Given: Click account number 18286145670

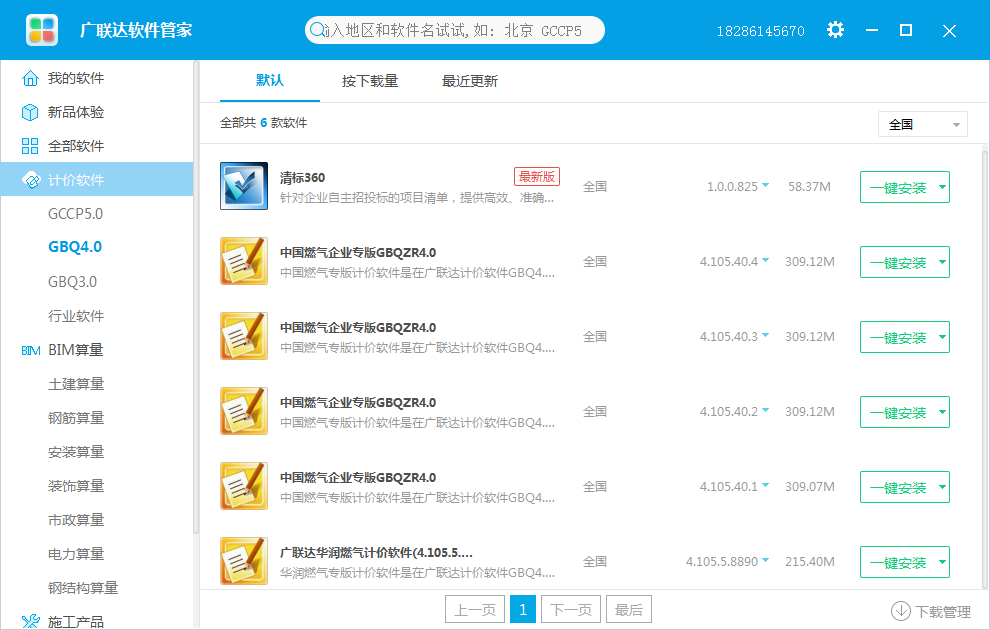Looking at the screenshot, I should point(760,31).
